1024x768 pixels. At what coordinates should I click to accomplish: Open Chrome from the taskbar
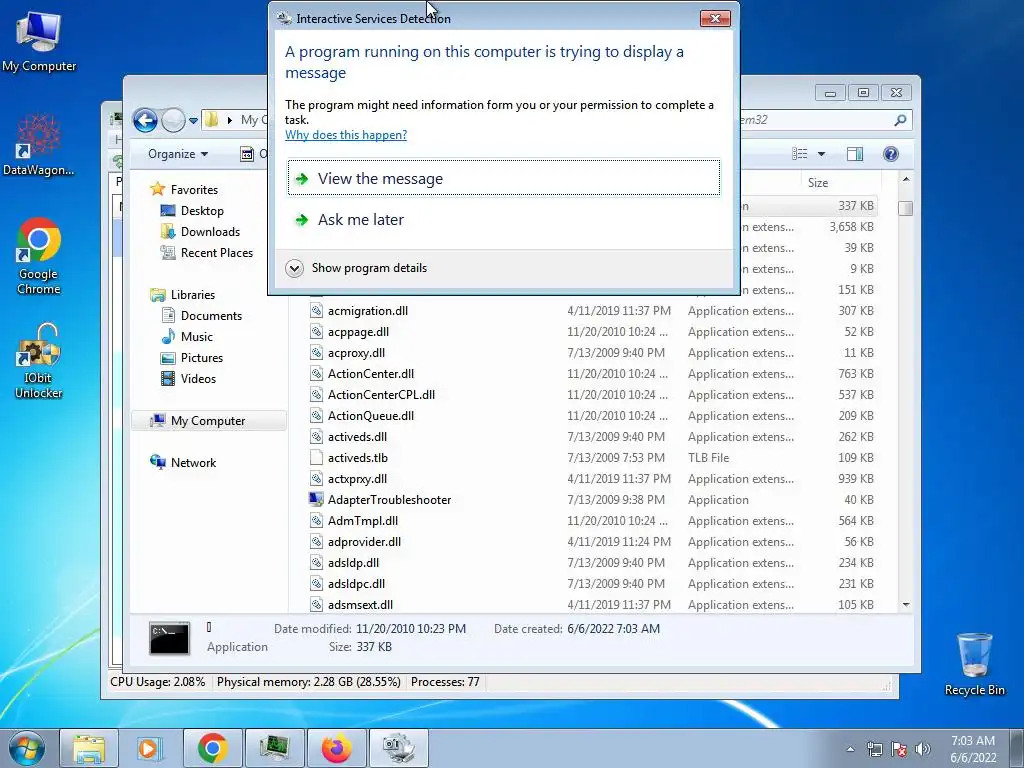tap(212, 748)
